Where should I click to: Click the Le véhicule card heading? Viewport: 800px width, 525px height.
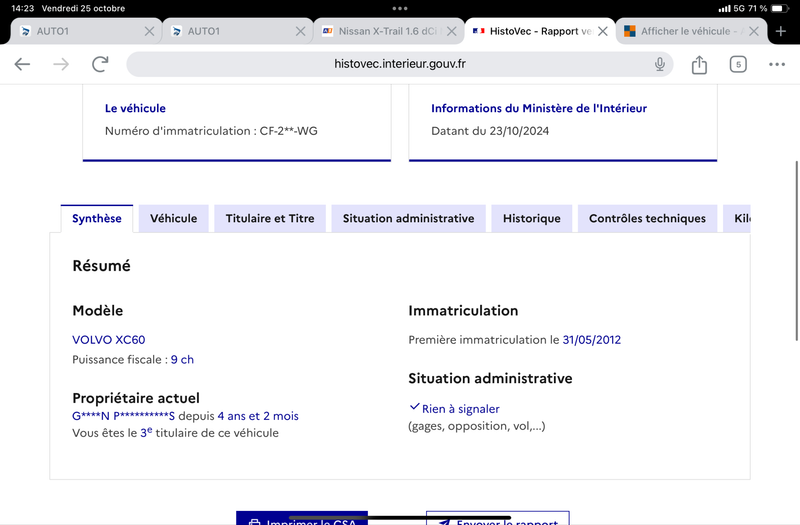click(135, 108)
